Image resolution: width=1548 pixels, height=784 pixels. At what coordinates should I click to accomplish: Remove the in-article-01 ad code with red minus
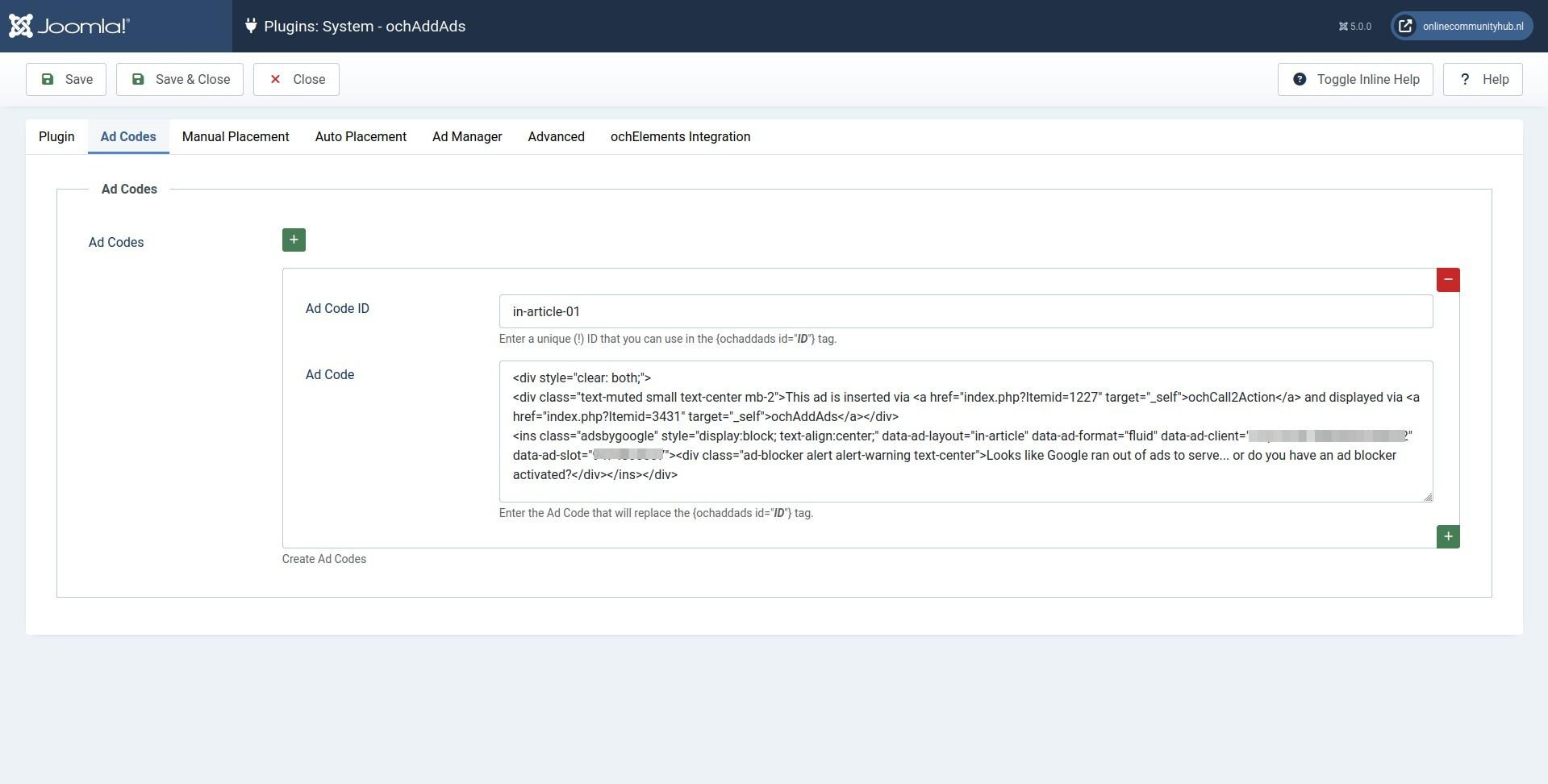pyautogui.click(x=1448, y=280)
